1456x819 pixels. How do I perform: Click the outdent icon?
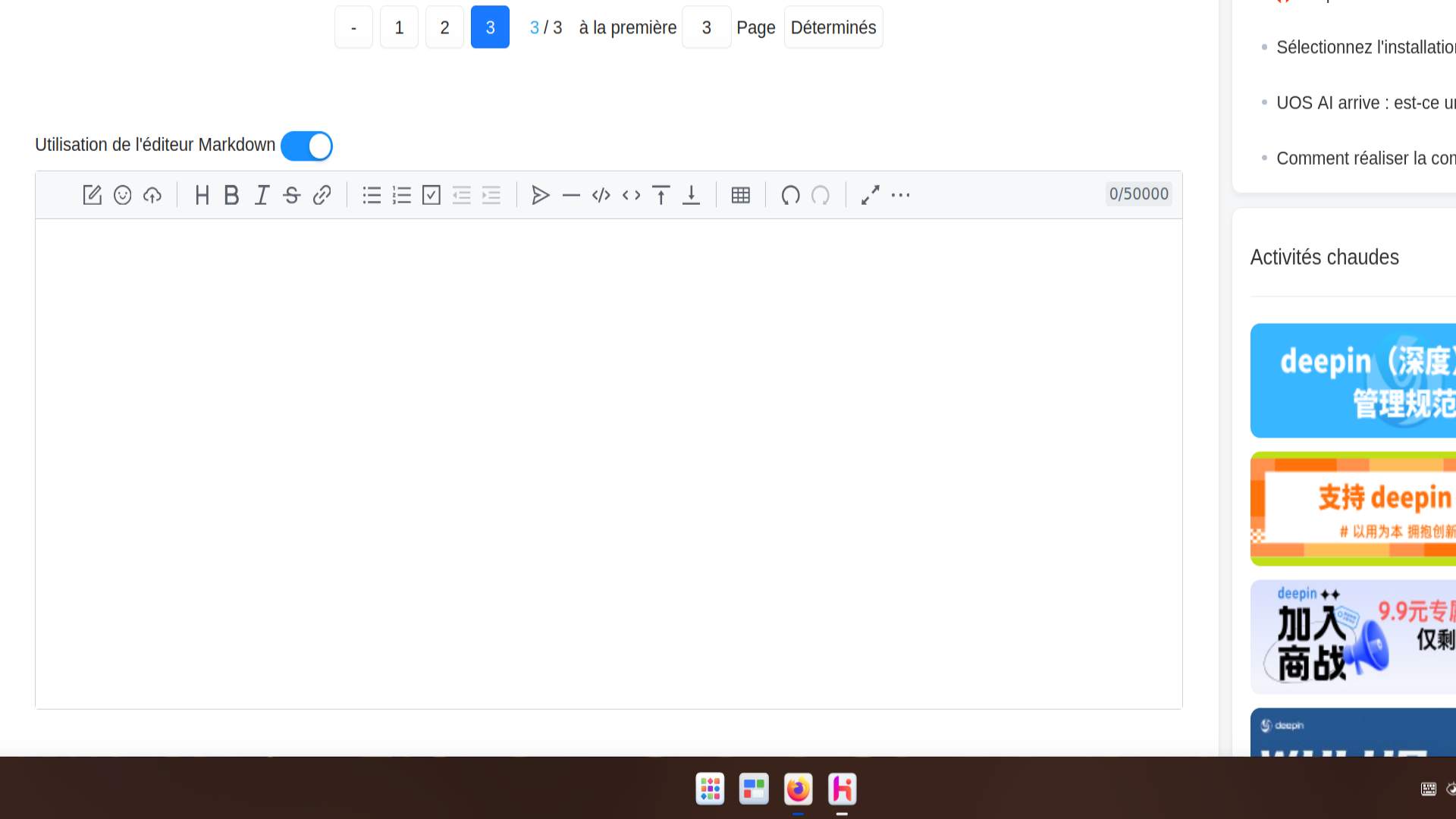[x=461, y=195]
